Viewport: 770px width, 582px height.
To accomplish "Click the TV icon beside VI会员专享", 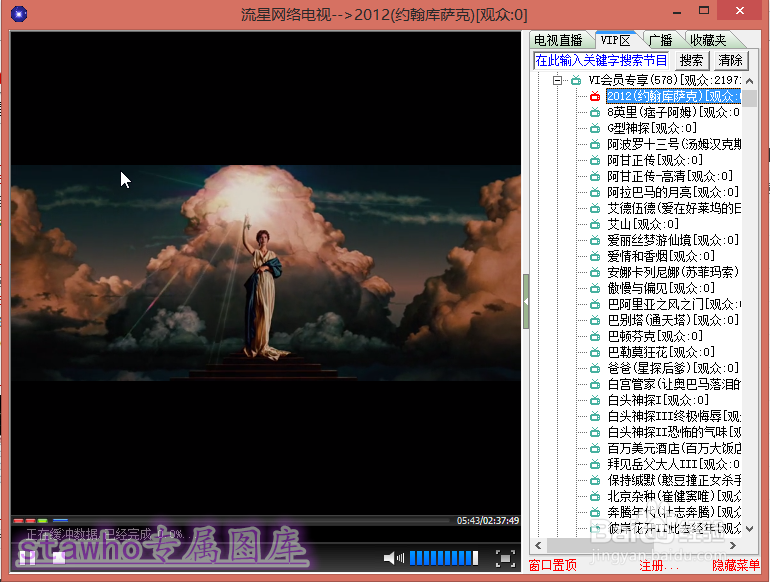I will click(576, 80).
